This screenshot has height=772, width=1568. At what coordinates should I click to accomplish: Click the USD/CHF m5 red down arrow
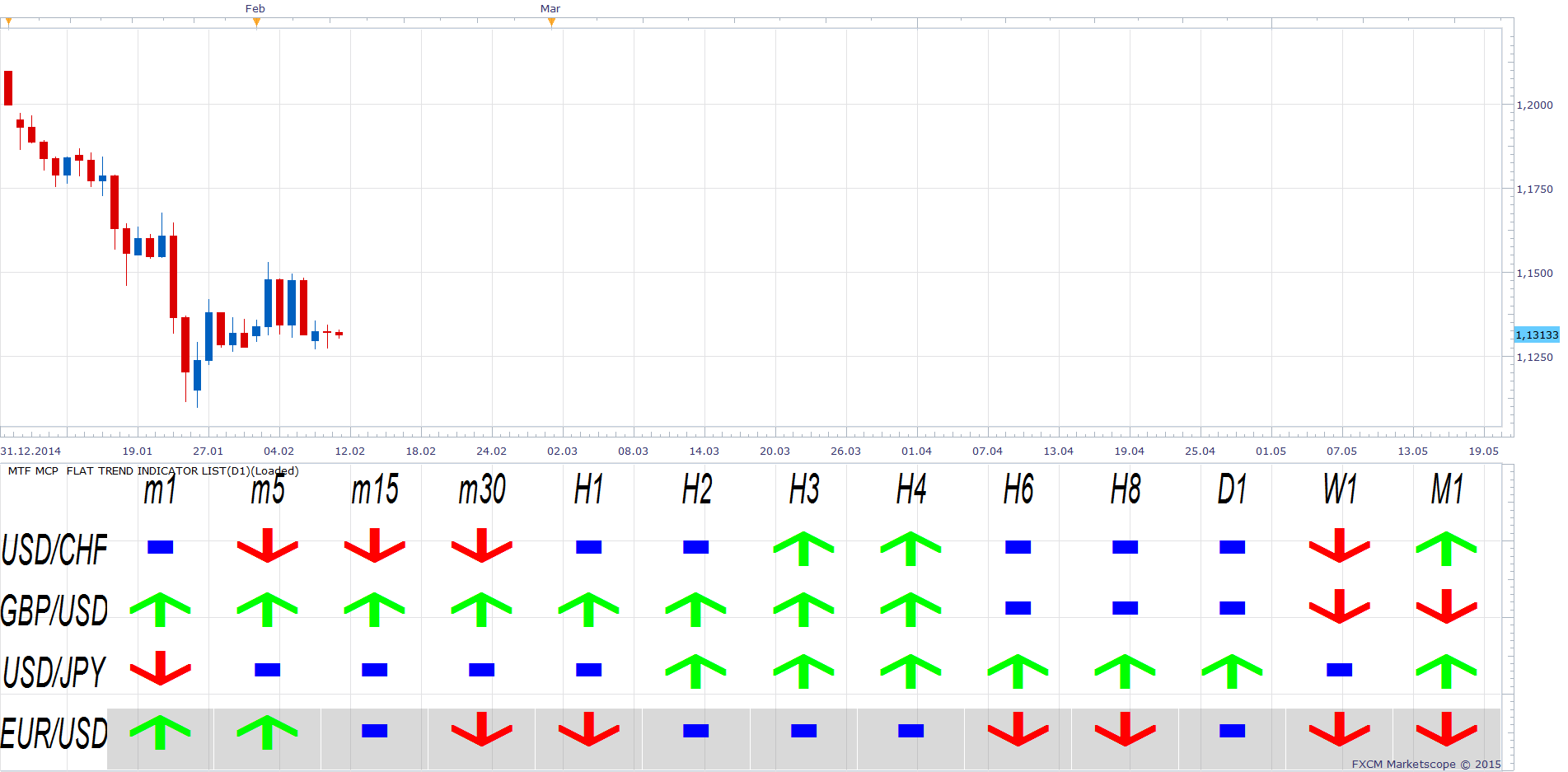click(x=267, y=545)
